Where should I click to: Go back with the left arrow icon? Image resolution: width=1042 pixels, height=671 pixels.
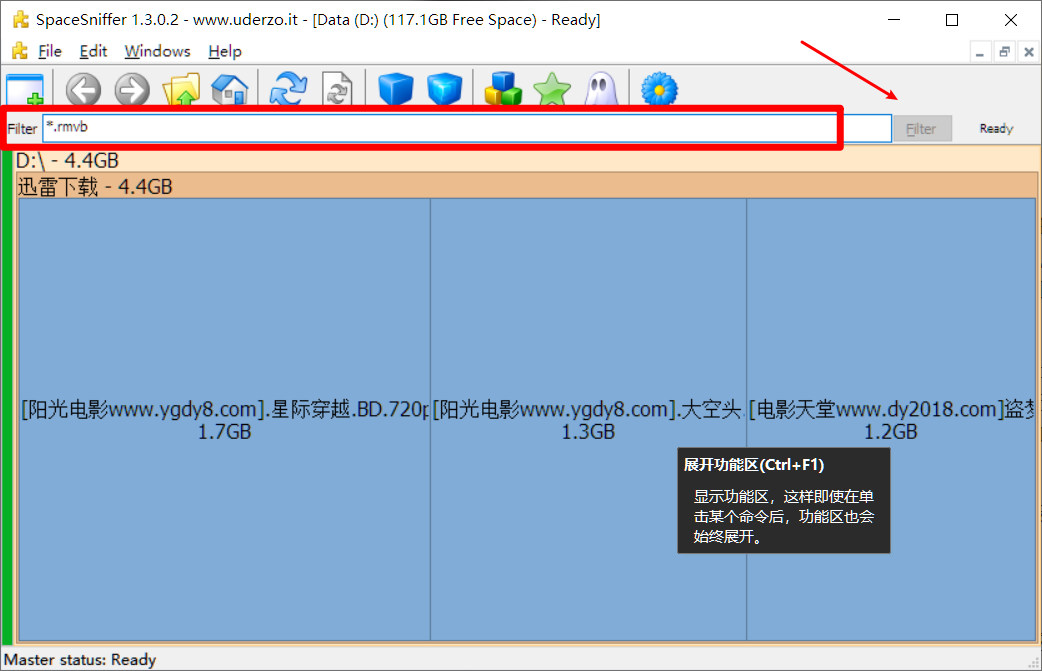[x=83, y=89]
